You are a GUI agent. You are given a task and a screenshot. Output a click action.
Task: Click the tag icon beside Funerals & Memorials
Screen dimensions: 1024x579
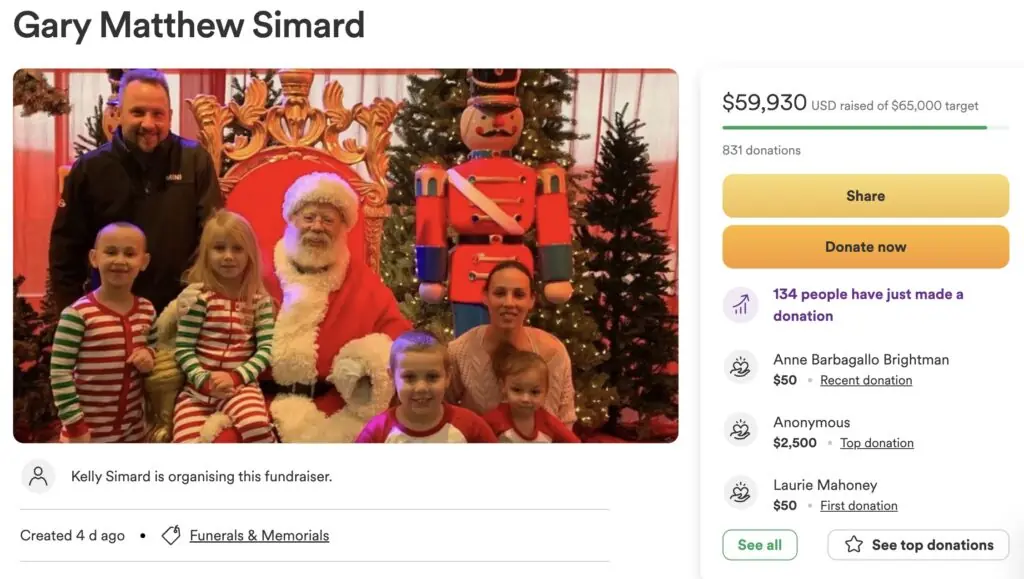171,536
